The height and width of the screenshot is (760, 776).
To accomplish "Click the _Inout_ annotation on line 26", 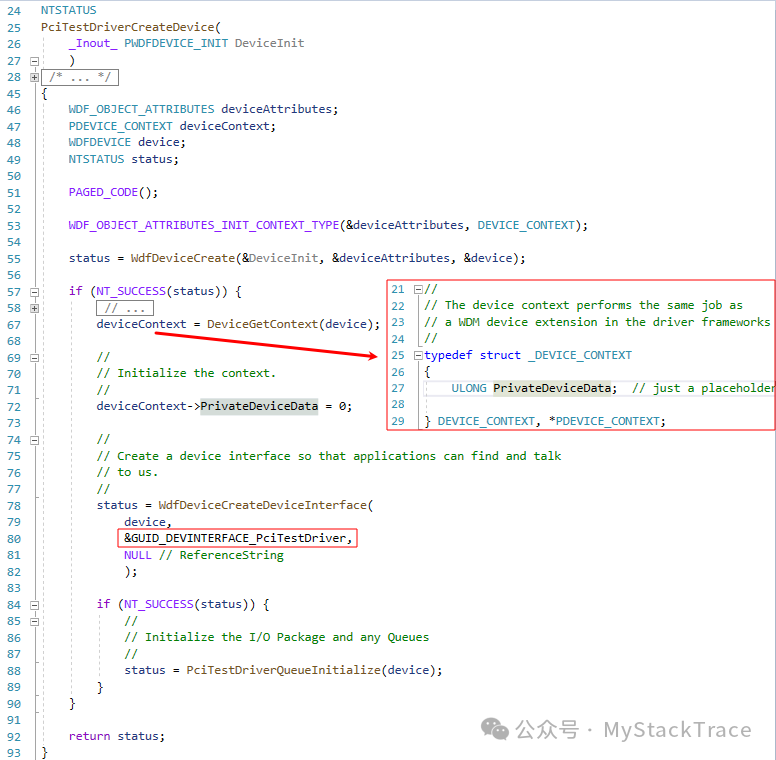I will tap(93, 44).
